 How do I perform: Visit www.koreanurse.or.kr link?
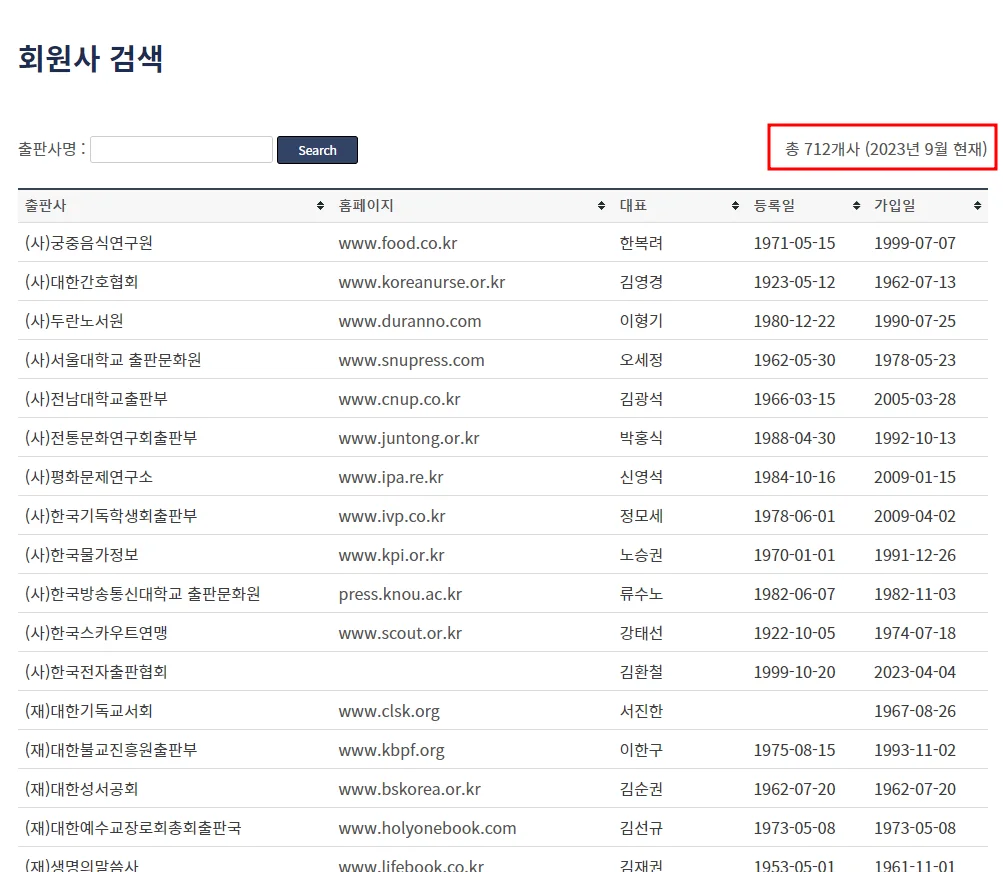click(x=421, y=282)
